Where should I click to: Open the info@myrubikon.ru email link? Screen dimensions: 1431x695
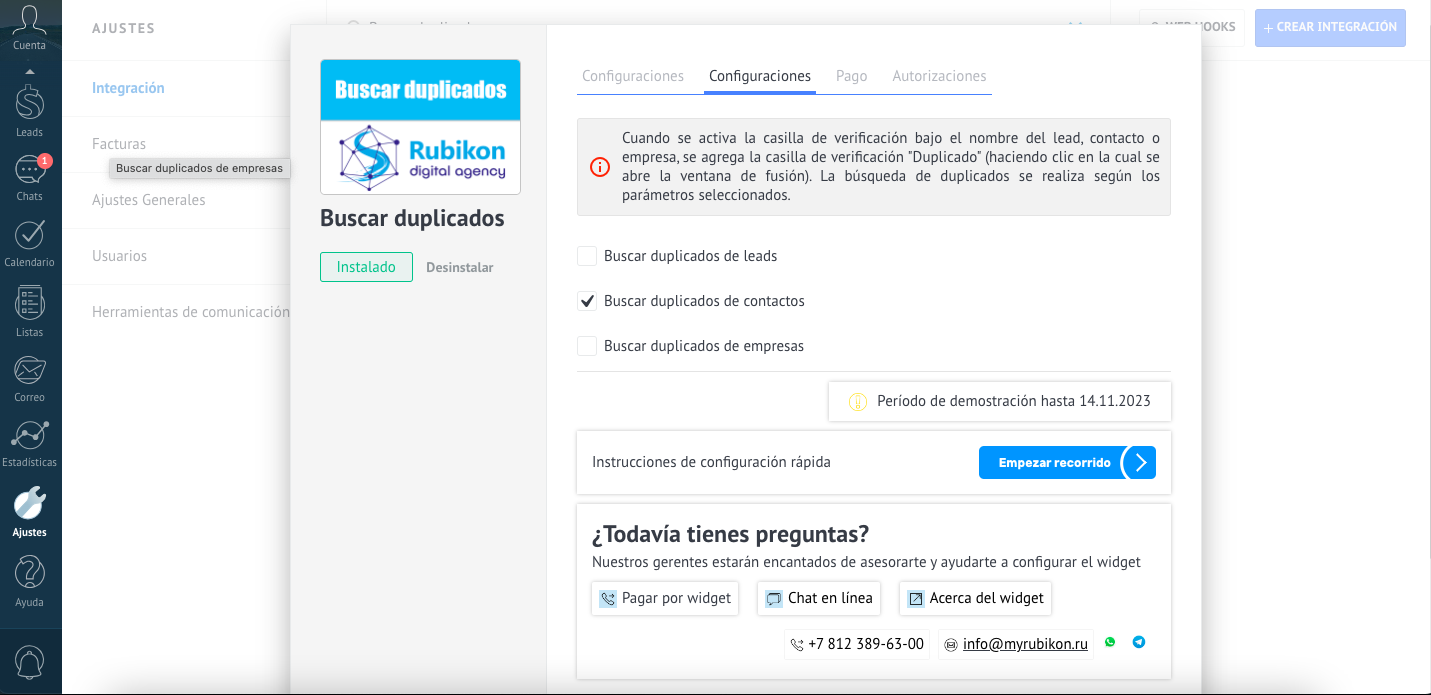tap(1025, 644)
